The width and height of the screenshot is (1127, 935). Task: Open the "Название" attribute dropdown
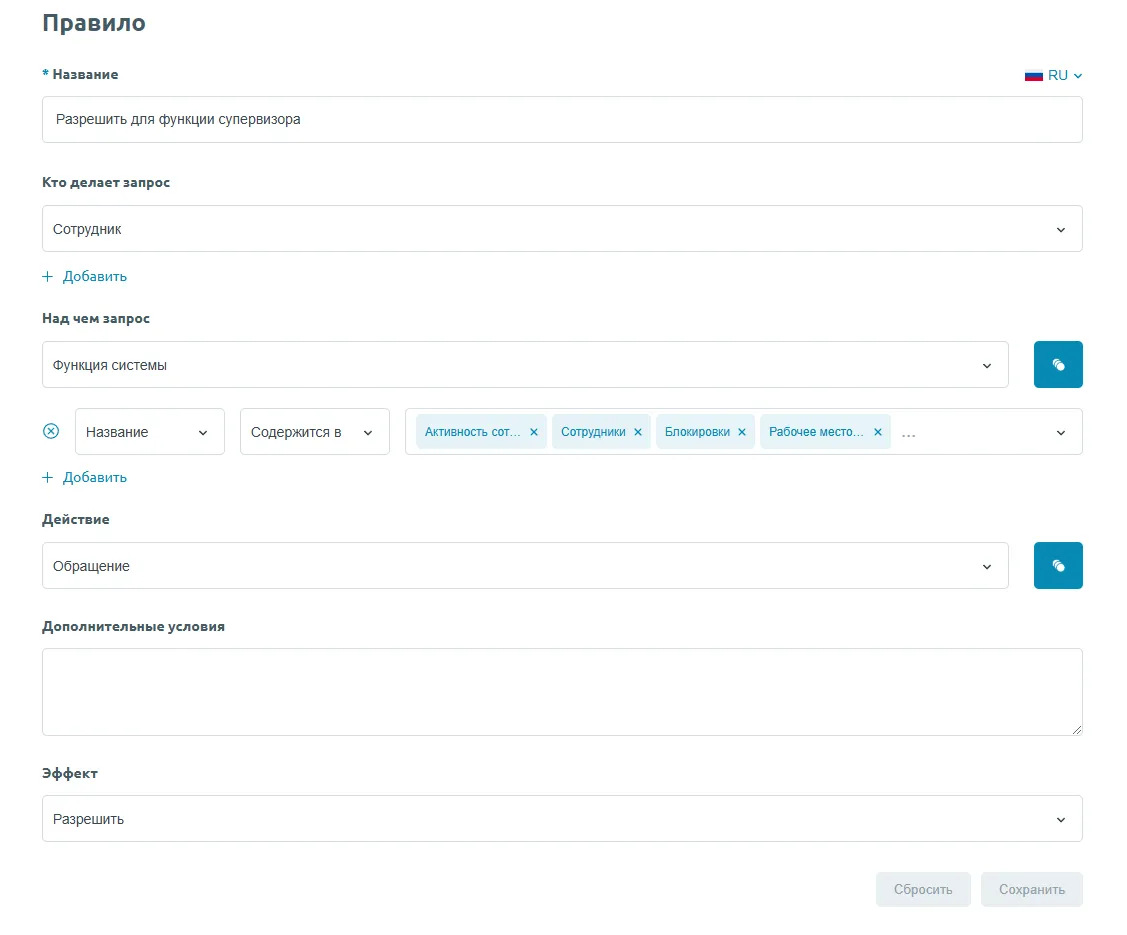point(149,432)
